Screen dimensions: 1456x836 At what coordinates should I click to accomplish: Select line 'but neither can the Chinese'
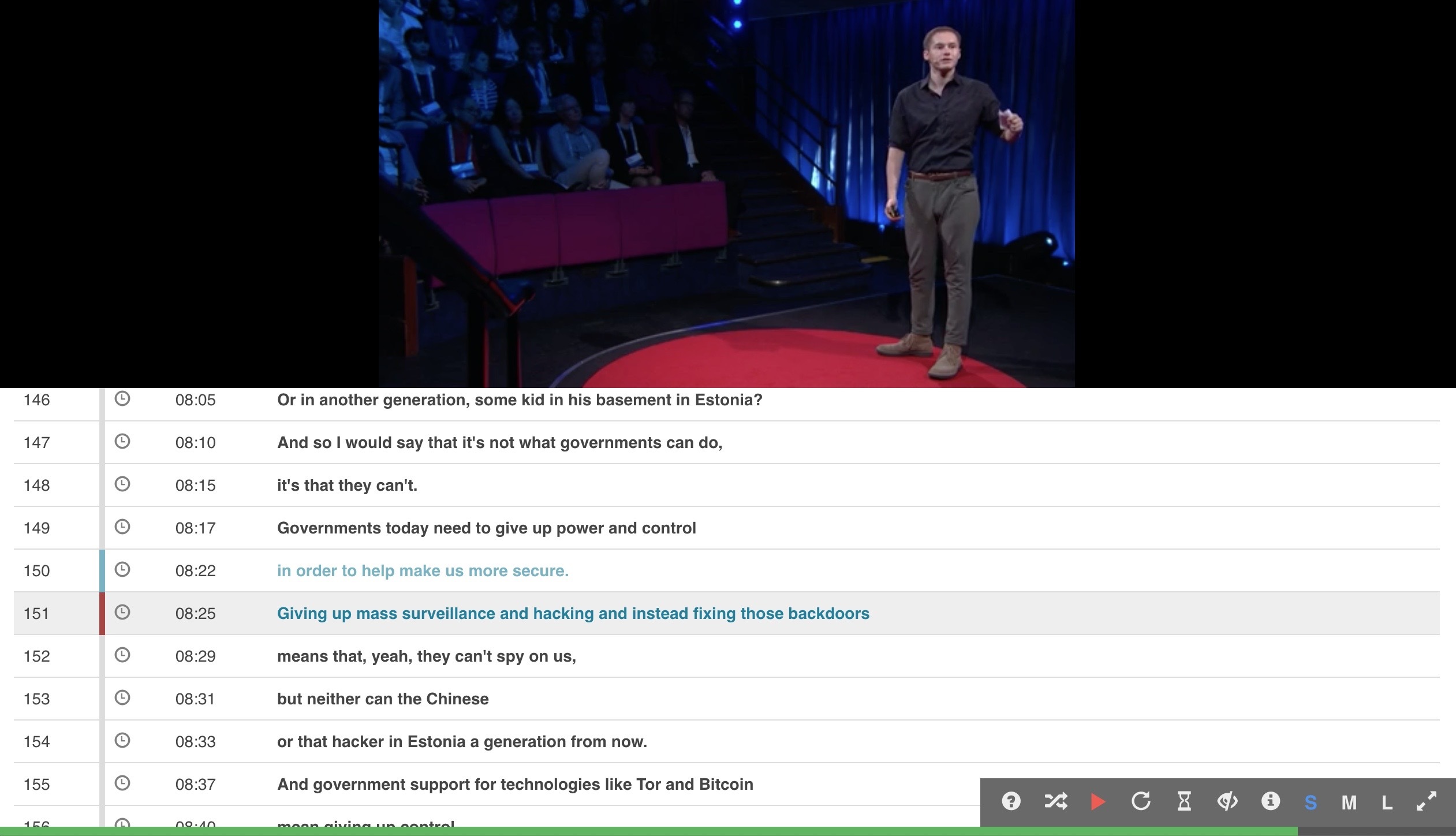coord(383,699)
